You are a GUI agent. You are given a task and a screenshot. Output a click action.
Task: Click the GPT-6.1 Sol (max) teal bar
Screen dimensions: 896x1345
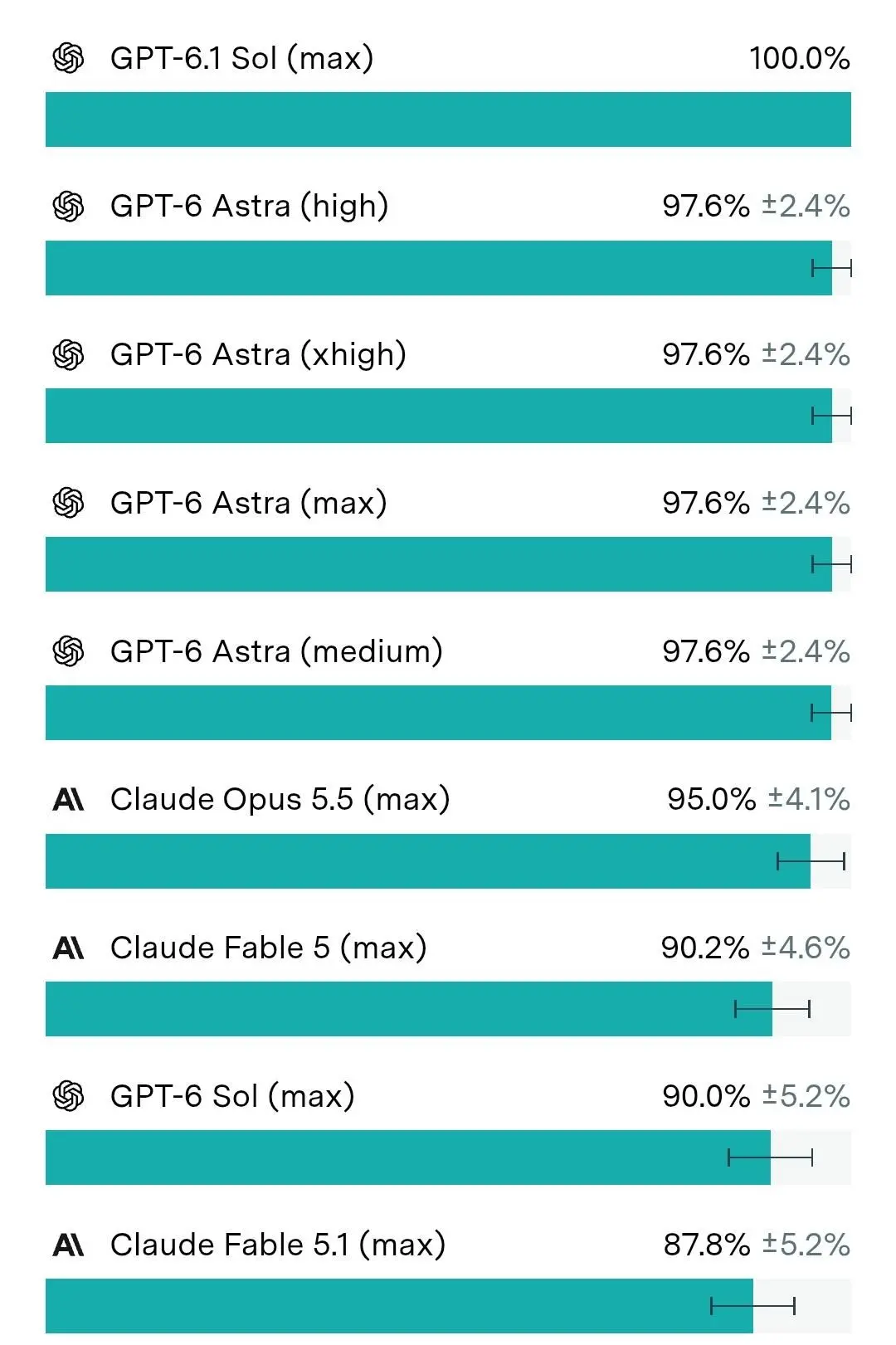click(x=448, y=119)
